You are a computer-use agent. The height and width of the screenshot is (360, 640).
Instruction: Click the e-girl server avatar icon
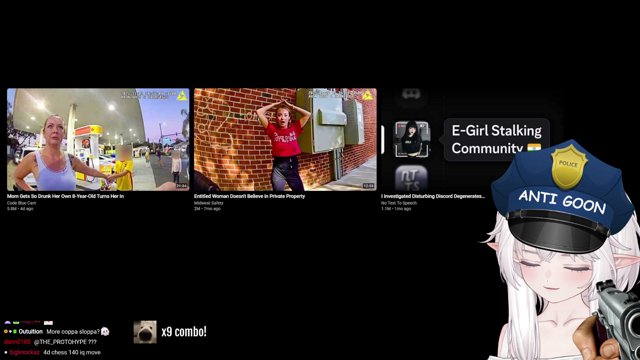(x=411, y=139)
